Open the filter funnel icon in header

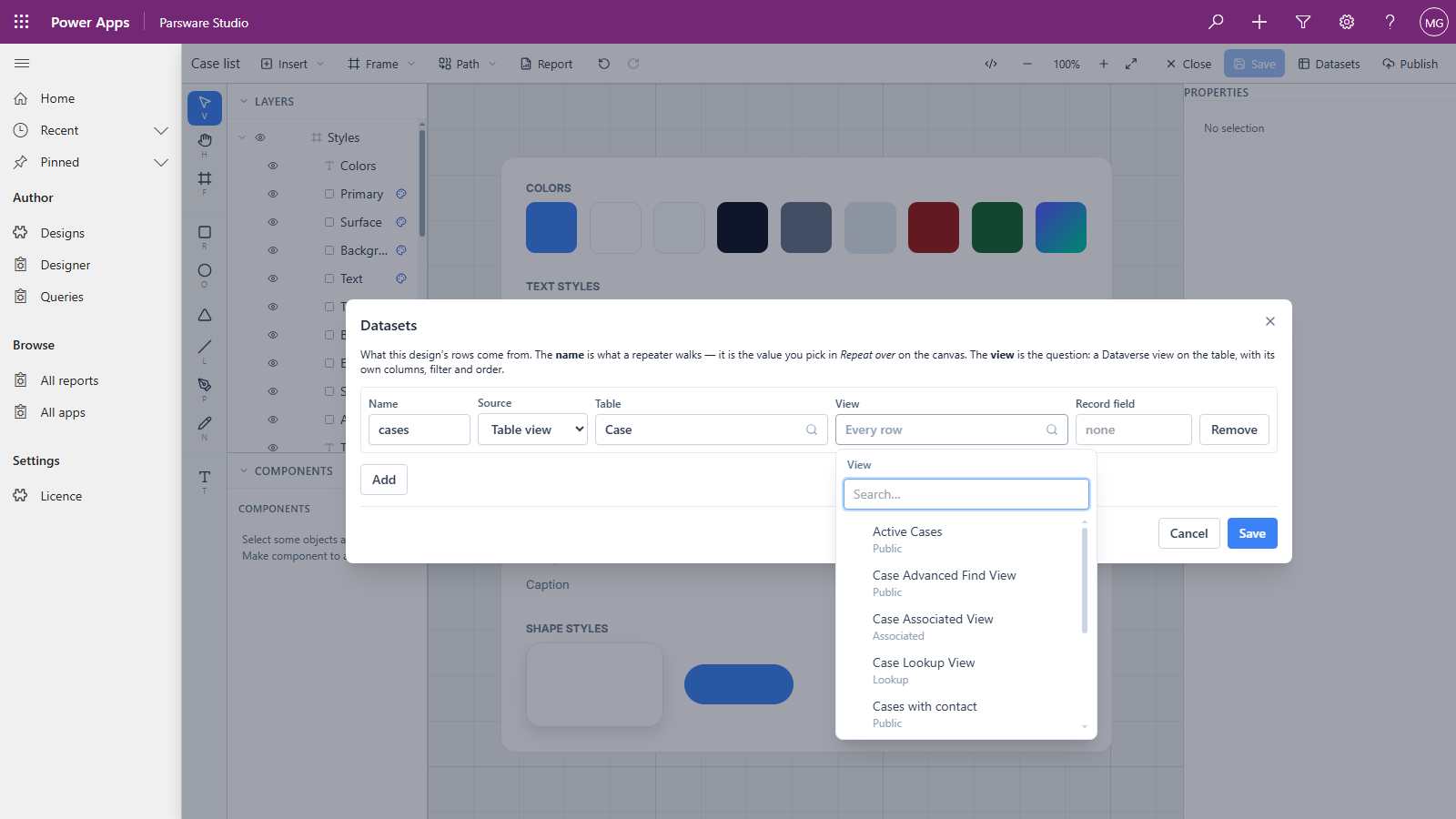(x=1303, y=22)
